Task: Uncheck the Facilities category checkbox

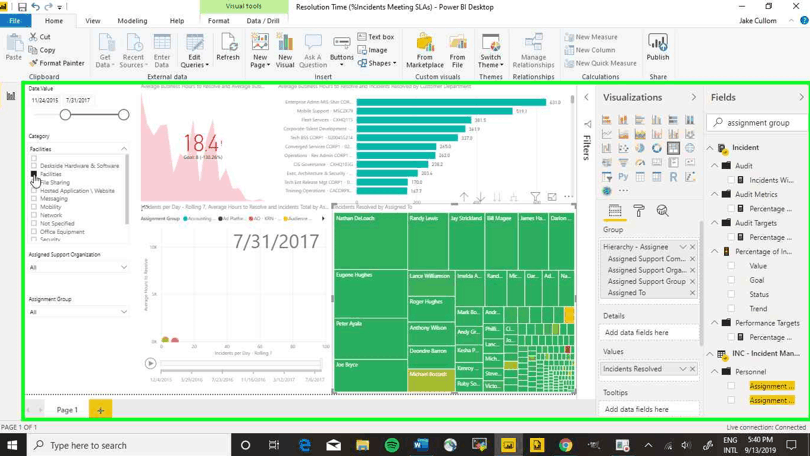Action: pos(34,175)
